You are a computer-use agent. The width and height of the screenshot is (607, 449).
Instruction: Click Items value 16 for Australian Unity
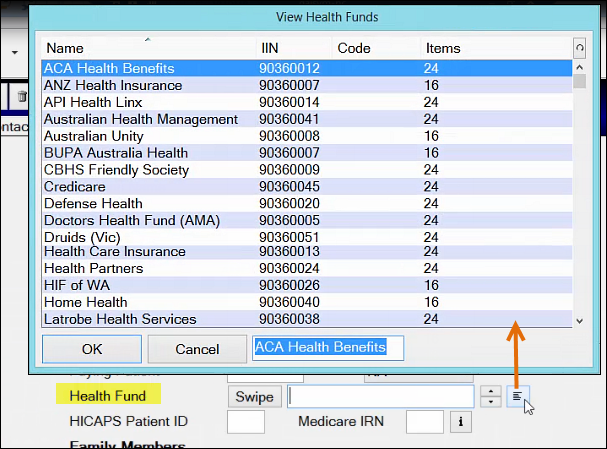[x=431, y=136]
